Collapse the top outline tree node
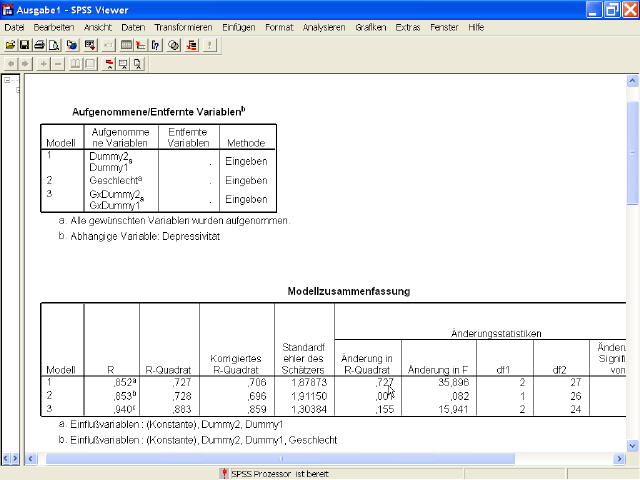This screenshot has width=640, height=480. click(8, 81)
